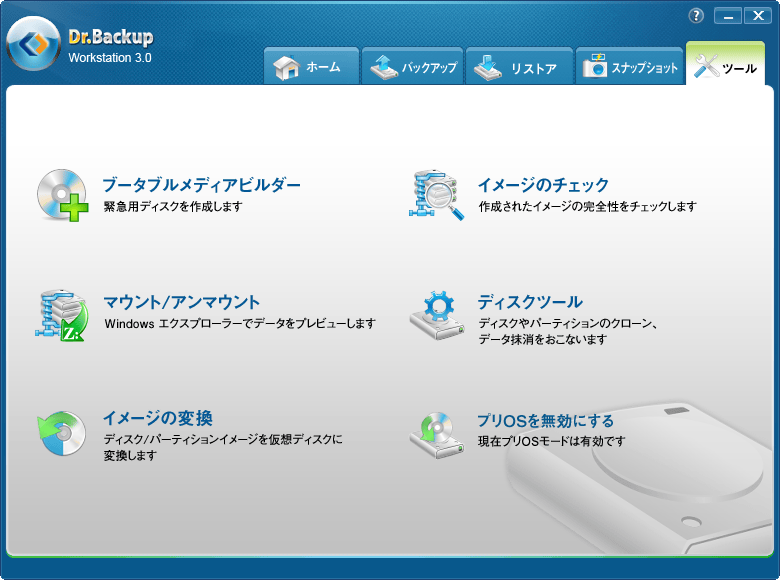780x580 pixels.
Task: Click the download arrow icon on リストア tab
Action: point(488,67)
